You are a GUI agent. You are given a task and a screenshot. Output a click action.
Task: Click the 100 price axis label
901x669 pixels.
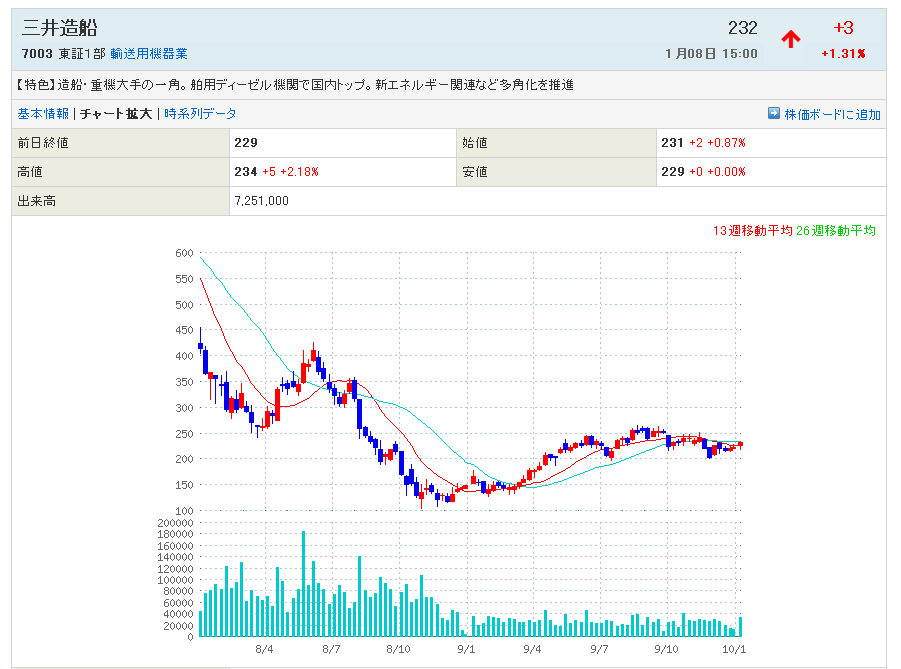click(x=184, y=510)
